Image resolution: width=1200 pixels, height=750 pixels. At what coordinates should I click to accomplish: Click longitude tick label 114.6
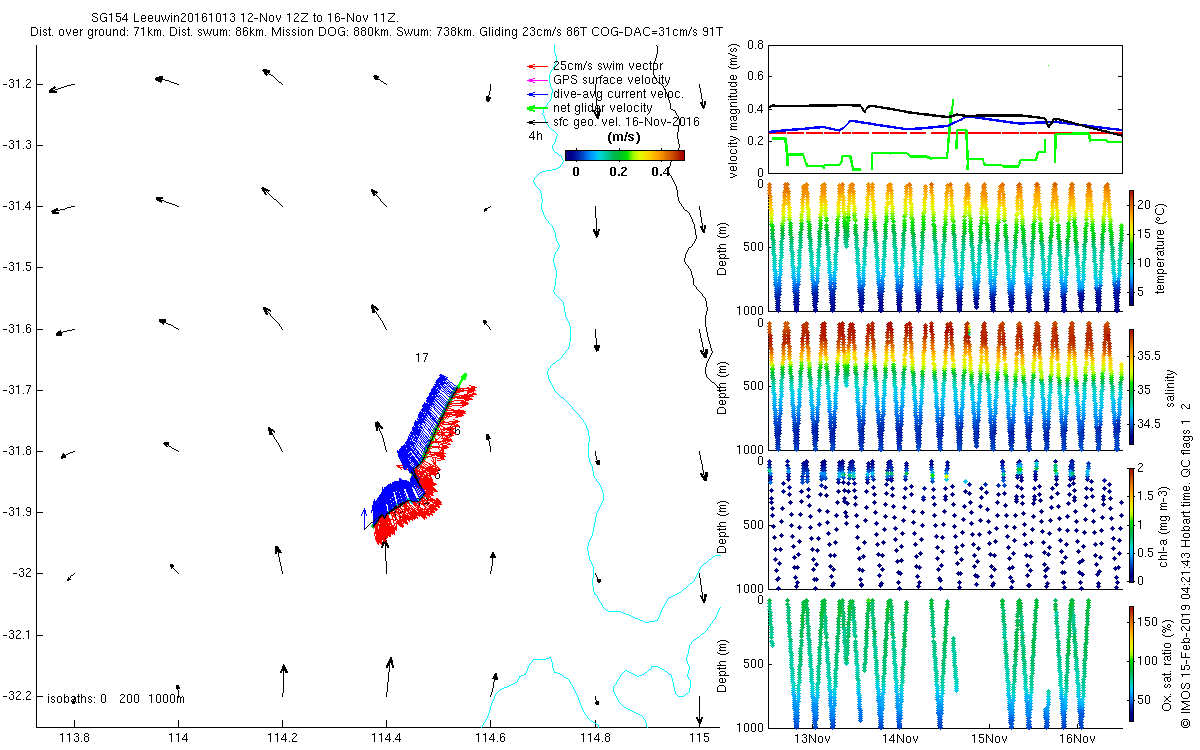(x=491, y=739)
